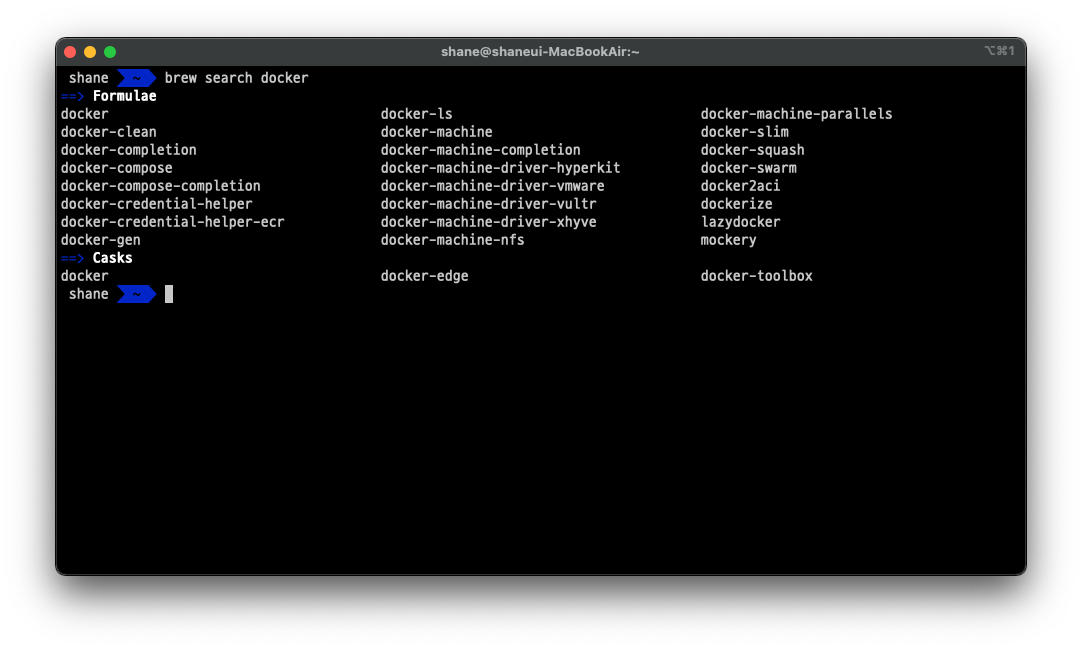The height and width of the screenshot is (649, 1082).
Task: Select 'docker-credential-helper-ecr' formula
Action: (173, 221)
